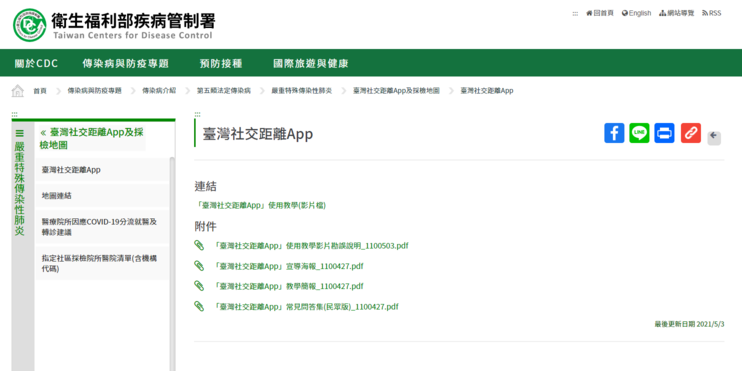Image resolution: width=742 pixels, height=371 pixels.
Task: Select 地圖連結 in sidebar menu
Action: (102, 195)
